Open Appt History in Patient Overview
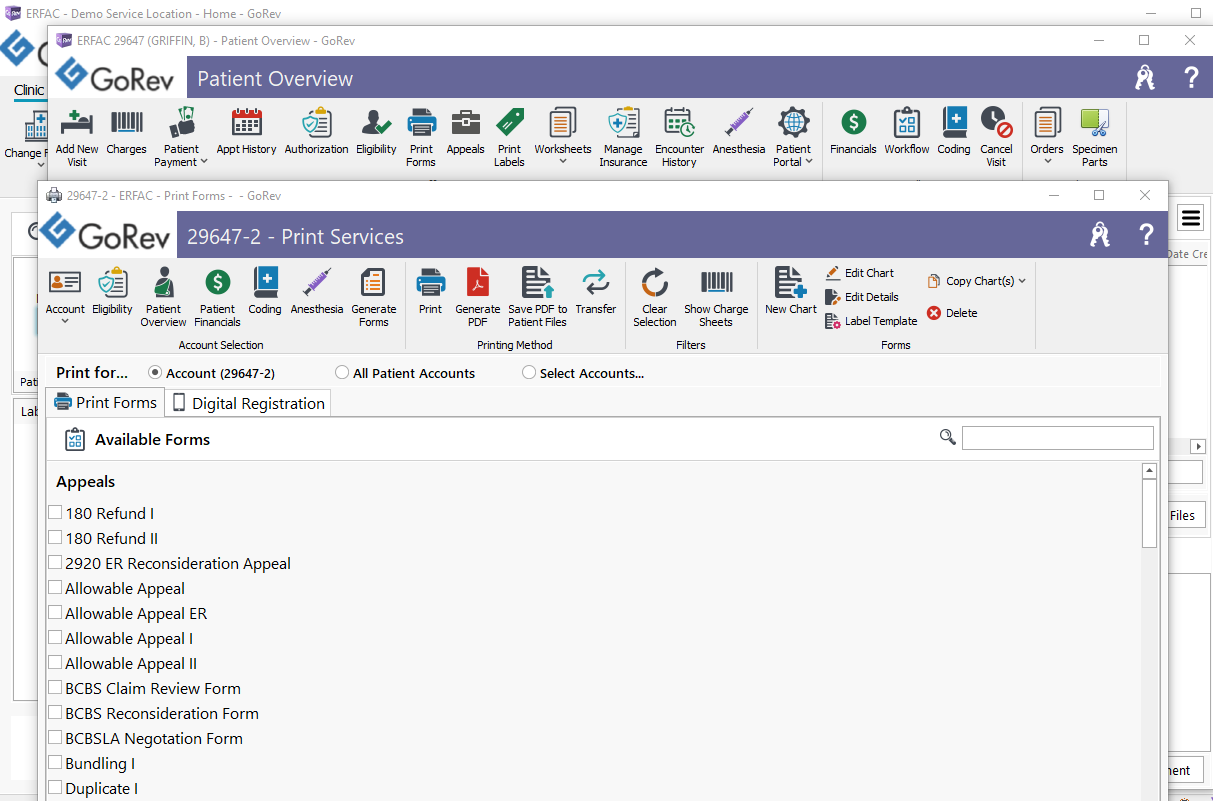Screen dimensions: 1213x801 tap(246, 132)
